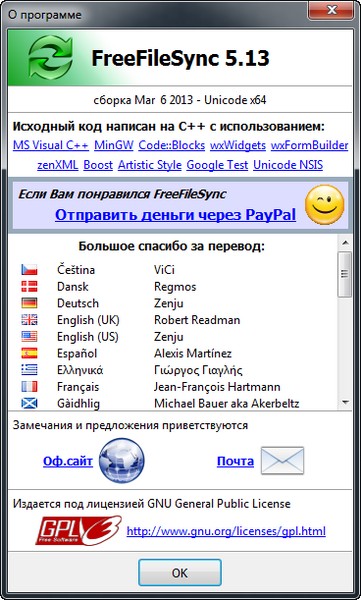Open the zenXML link
The height and width of the screenshot is (600, 361).
point(57,165)
